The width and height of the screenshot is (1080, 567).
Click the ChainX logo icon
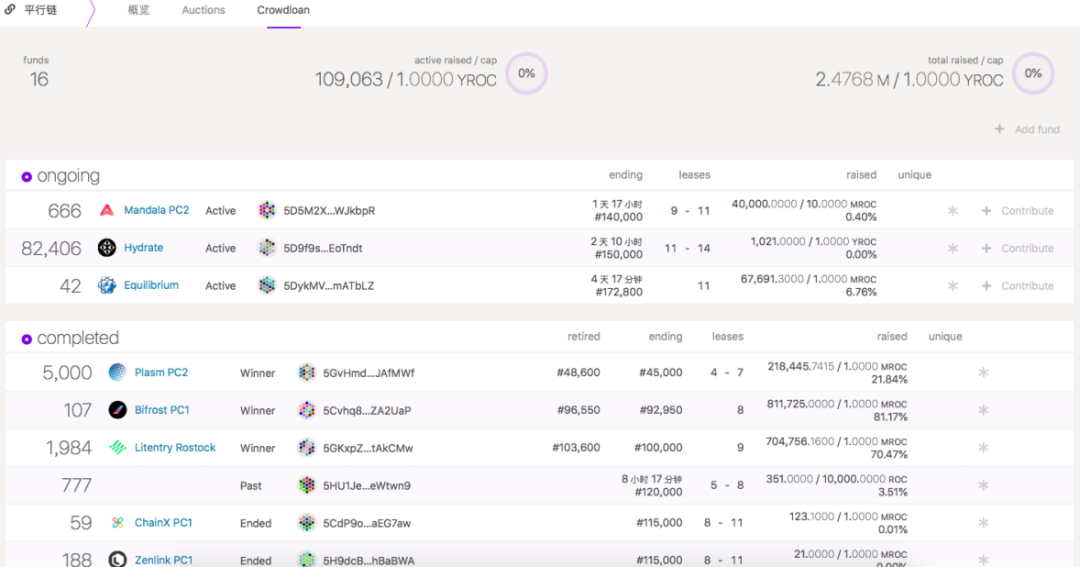click(x=118, y=523)
